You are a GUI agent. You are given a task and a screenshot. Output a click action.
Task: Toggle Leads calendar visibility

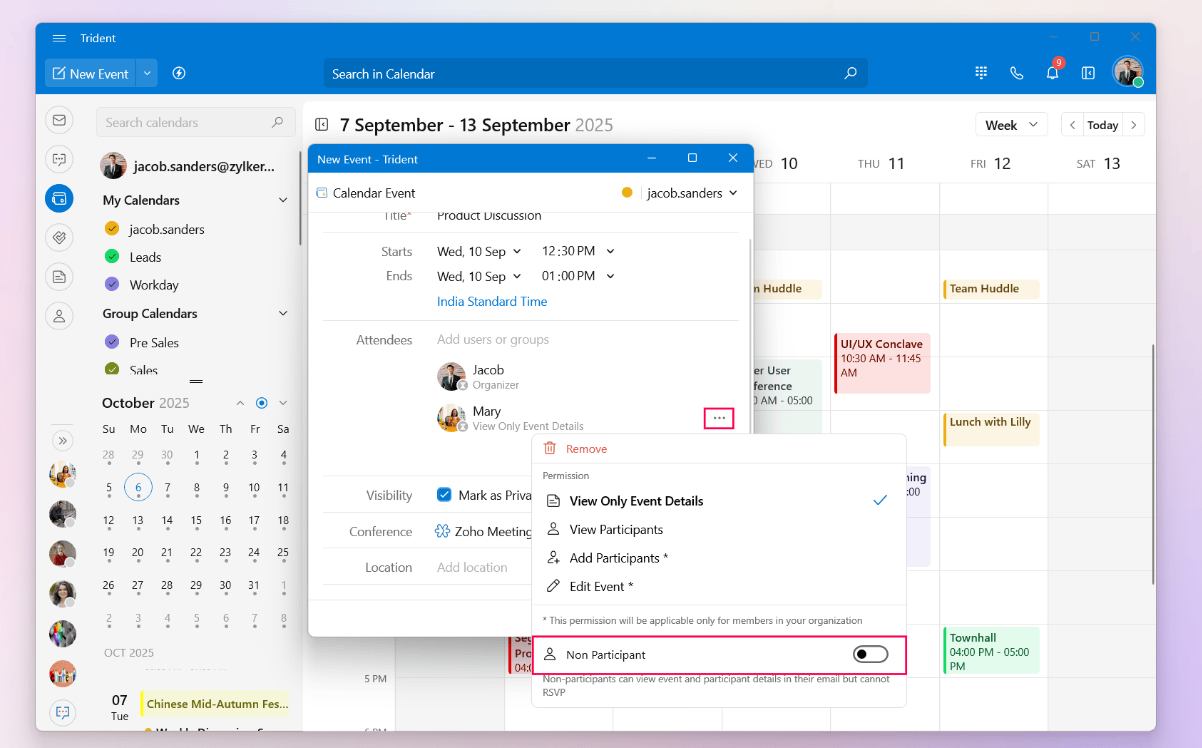point(112,257)
